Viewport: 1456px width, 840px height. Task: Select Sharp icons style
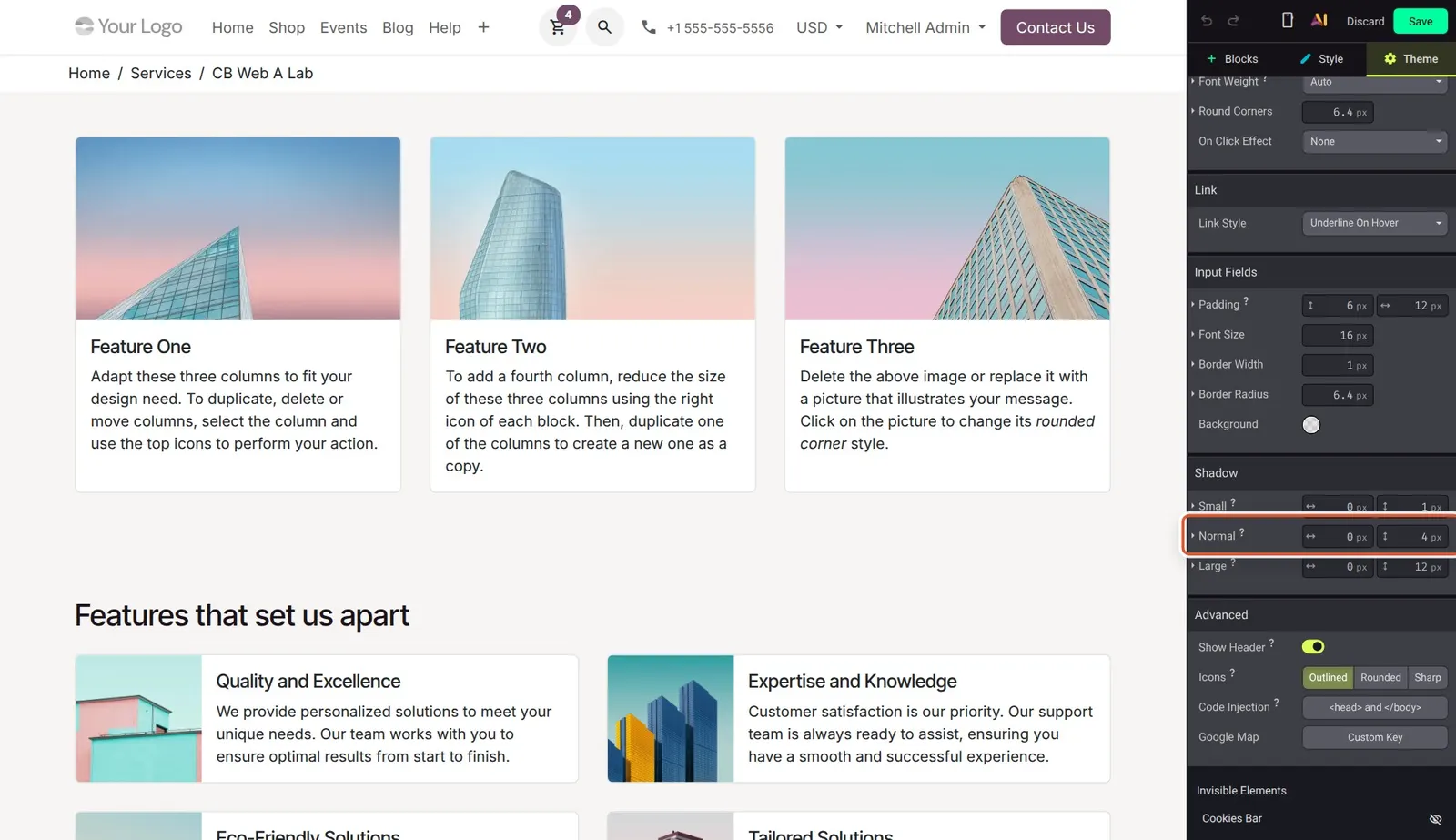click(1428, 678)
